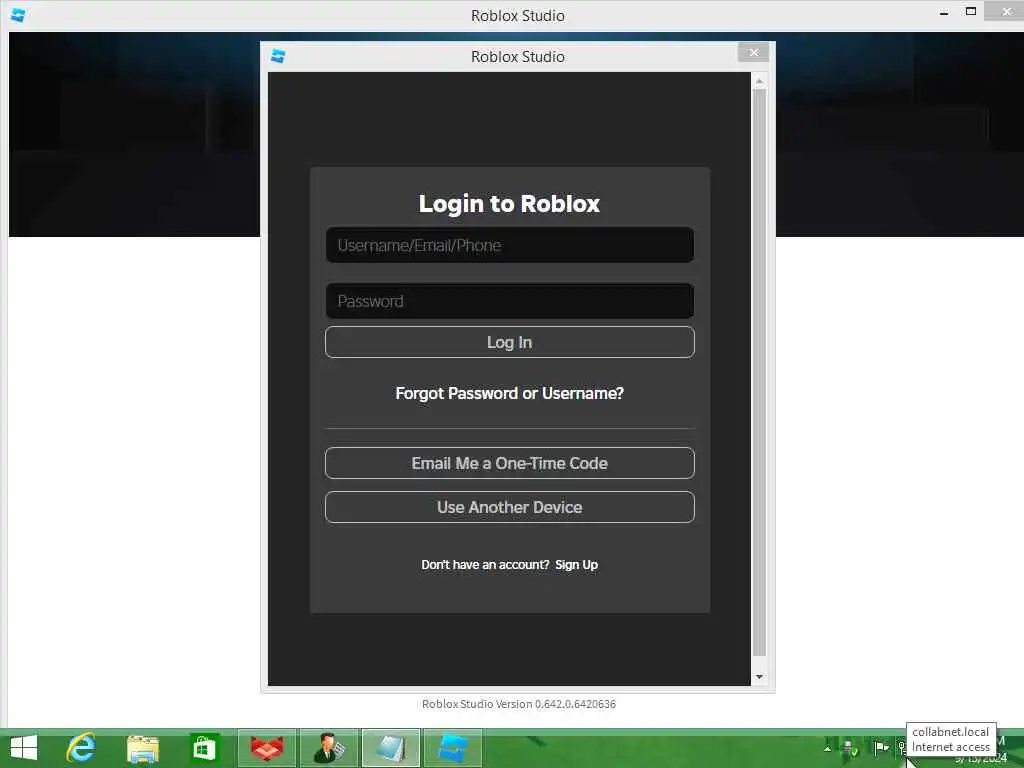The width and height of the screenshot is (1024, 768).
Task: Click the Roblox Studio icon in main window title bar
Action: 18,15
